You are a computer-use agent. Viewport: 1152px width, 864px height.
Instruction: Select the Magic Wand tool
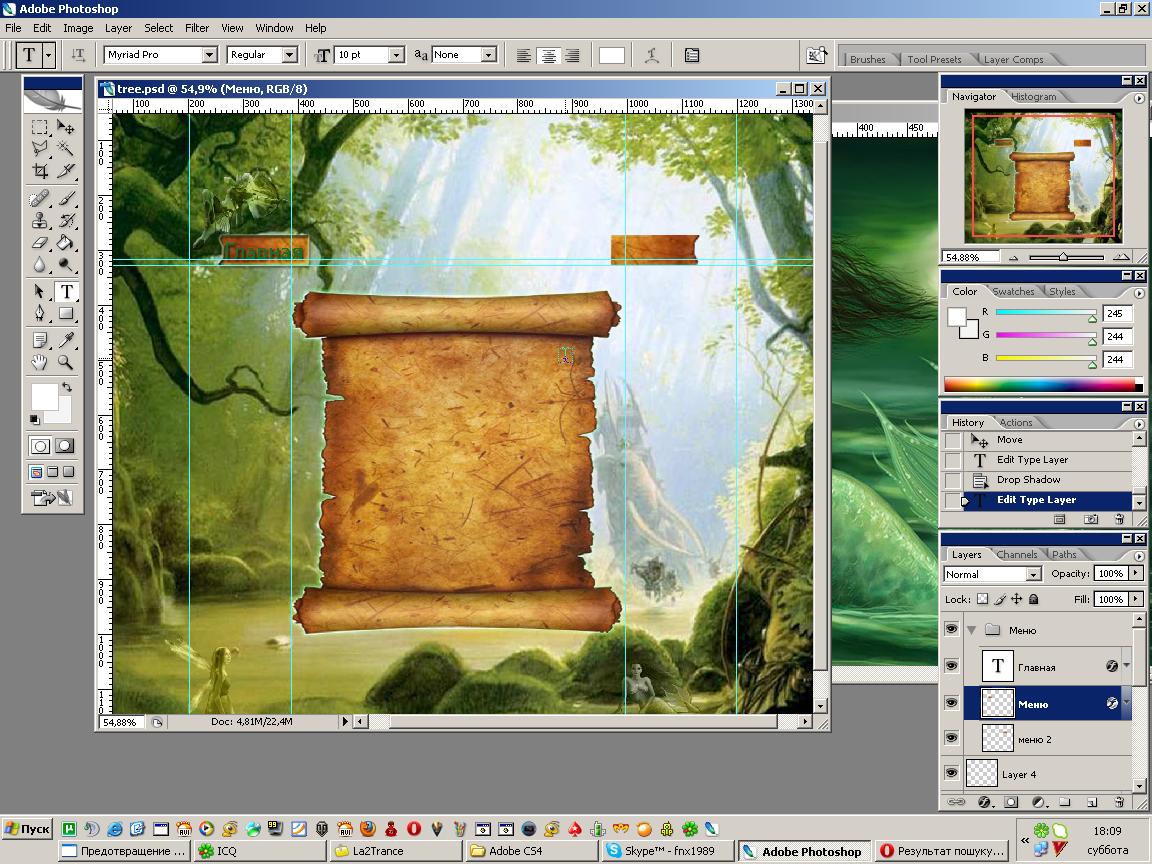(x=66, y=148)
